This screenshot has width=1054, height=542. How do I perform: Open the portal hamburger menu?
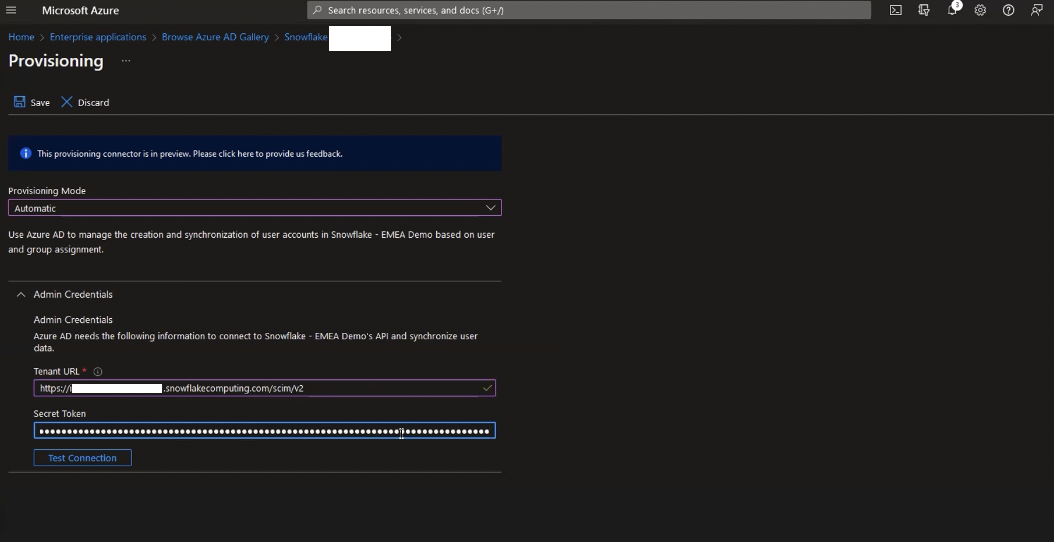[x=11, y=10]
